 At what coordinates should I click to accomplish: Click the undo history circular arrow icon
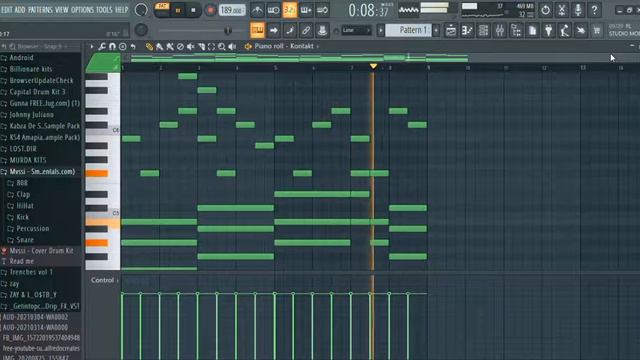click(545, 10)
